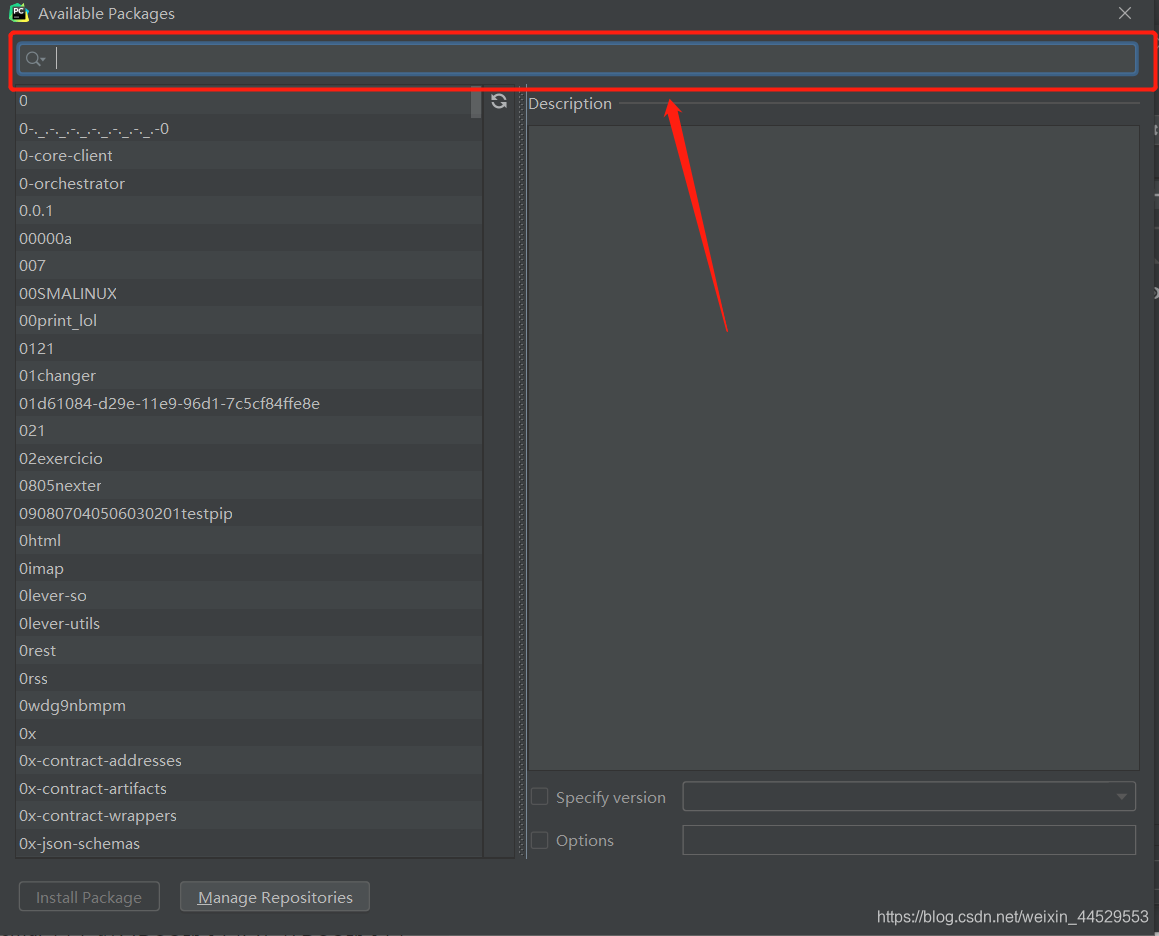The width and height of the screenshot is (1159, 936).
Task: Select package 0121
Action: coord(249,348)
